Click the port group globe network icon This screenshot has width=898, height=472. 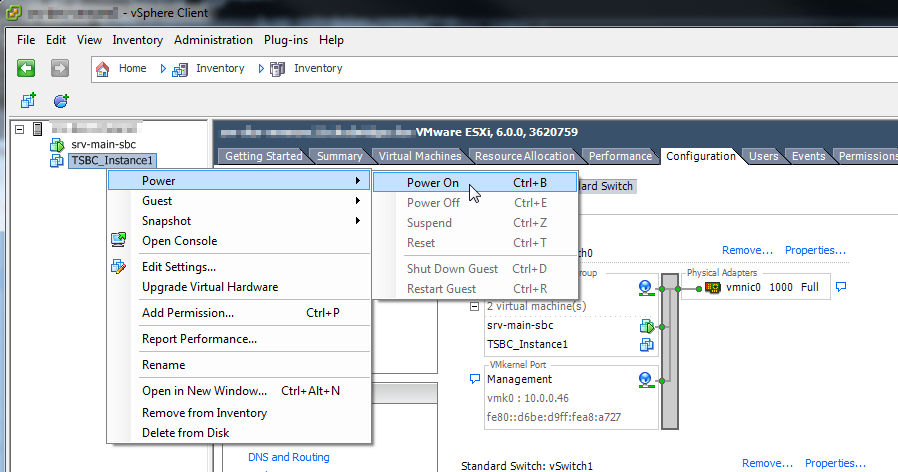[x=645, y=288]
